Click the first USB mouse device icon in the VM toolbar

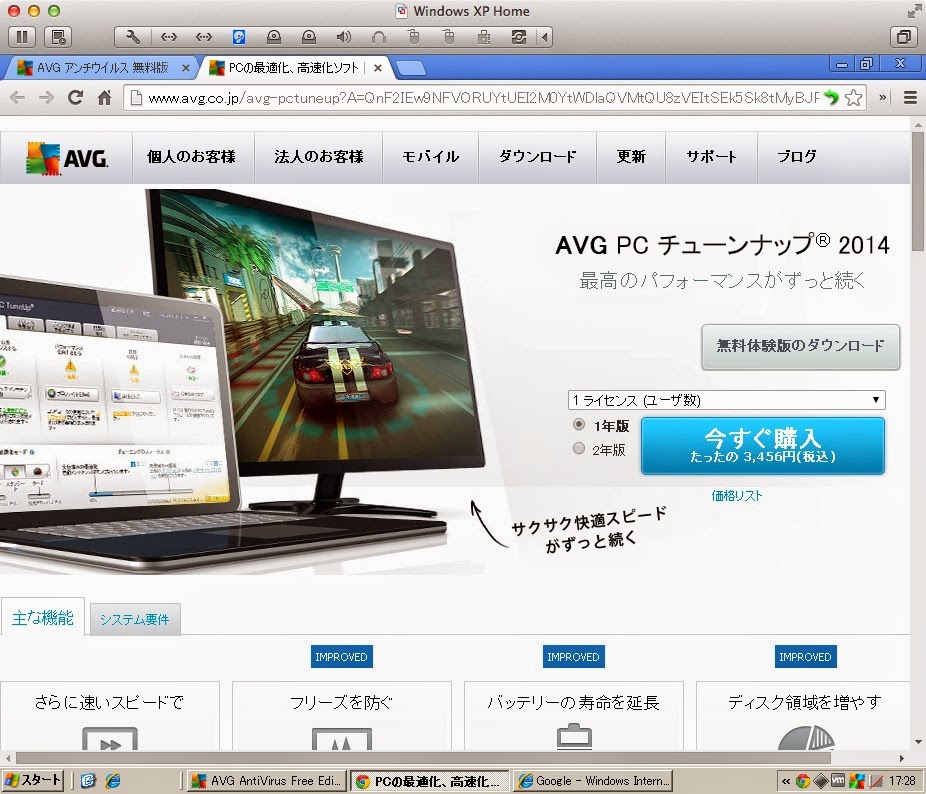[414, 37]
